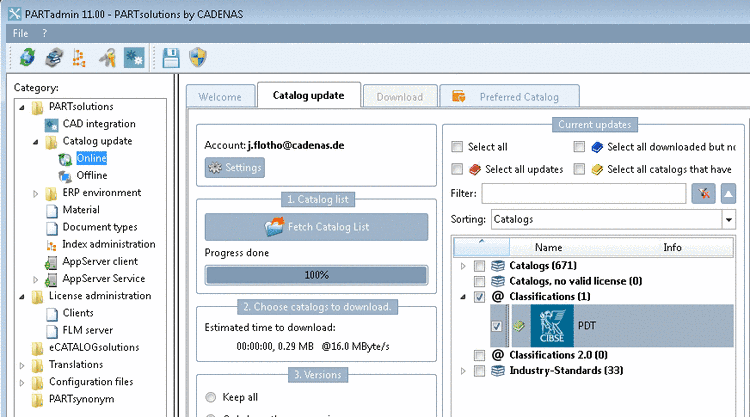Select the Keep all radio button
This screenshot has width=750, height=417.
[210, 397]
